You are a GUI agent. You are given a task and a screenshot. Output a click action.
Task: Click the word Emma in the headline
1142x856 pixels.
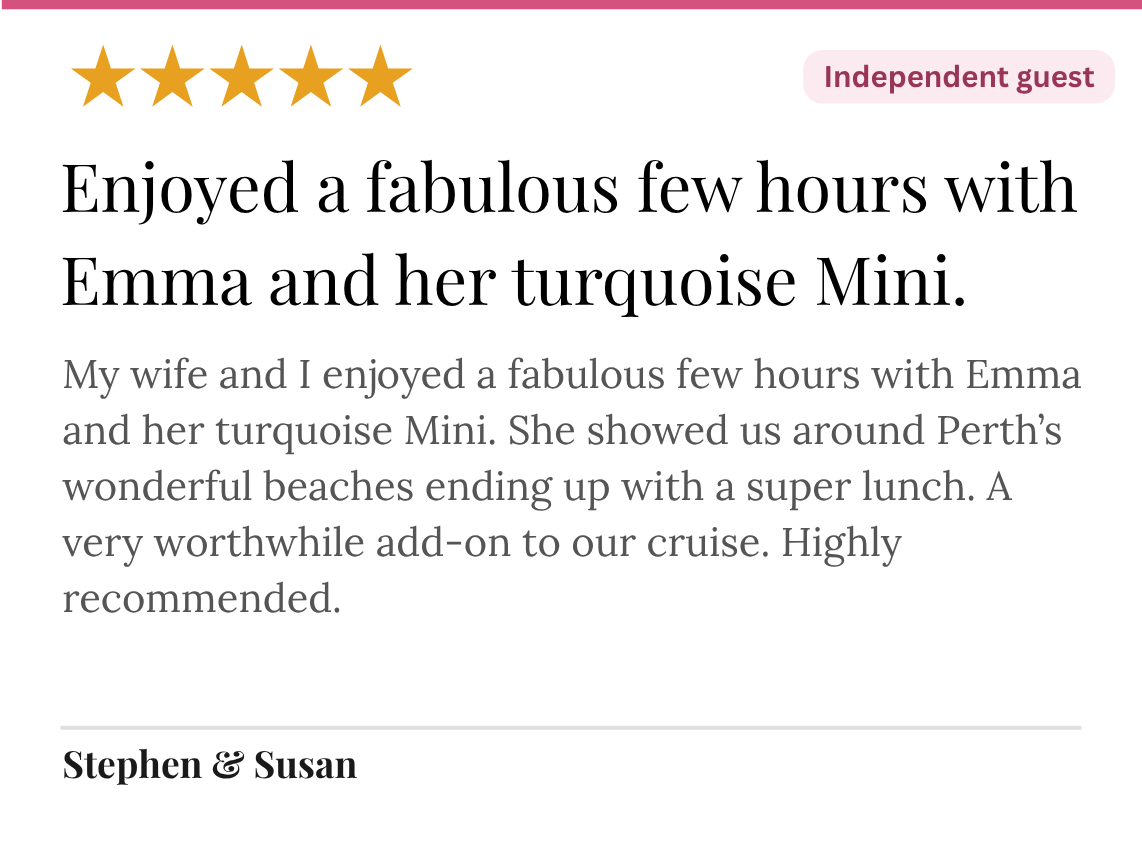click(x=157, y=281)
